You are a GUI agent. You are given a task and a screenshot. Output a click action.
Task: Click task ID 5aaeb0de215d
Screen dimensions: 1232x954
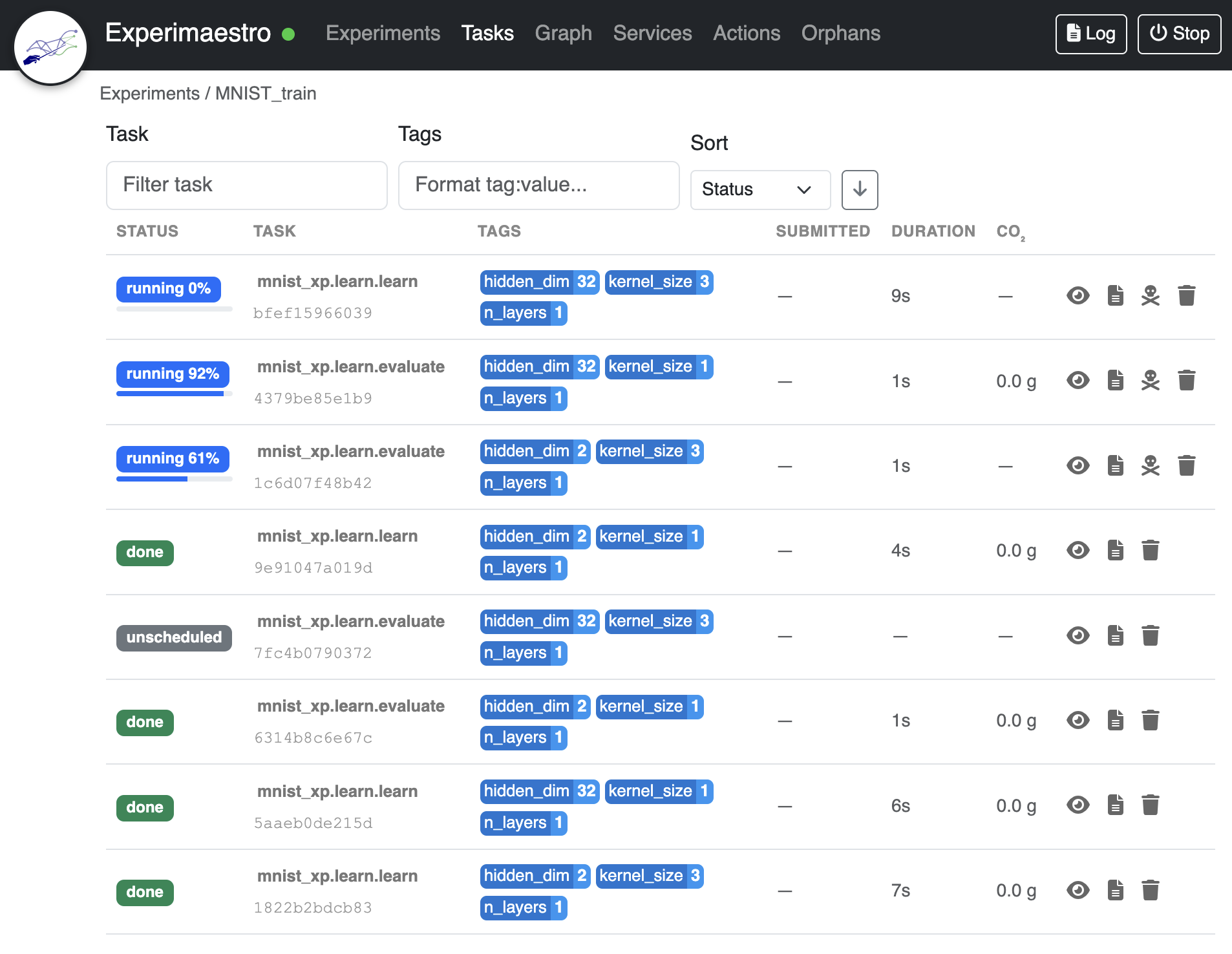coord(313,823)
